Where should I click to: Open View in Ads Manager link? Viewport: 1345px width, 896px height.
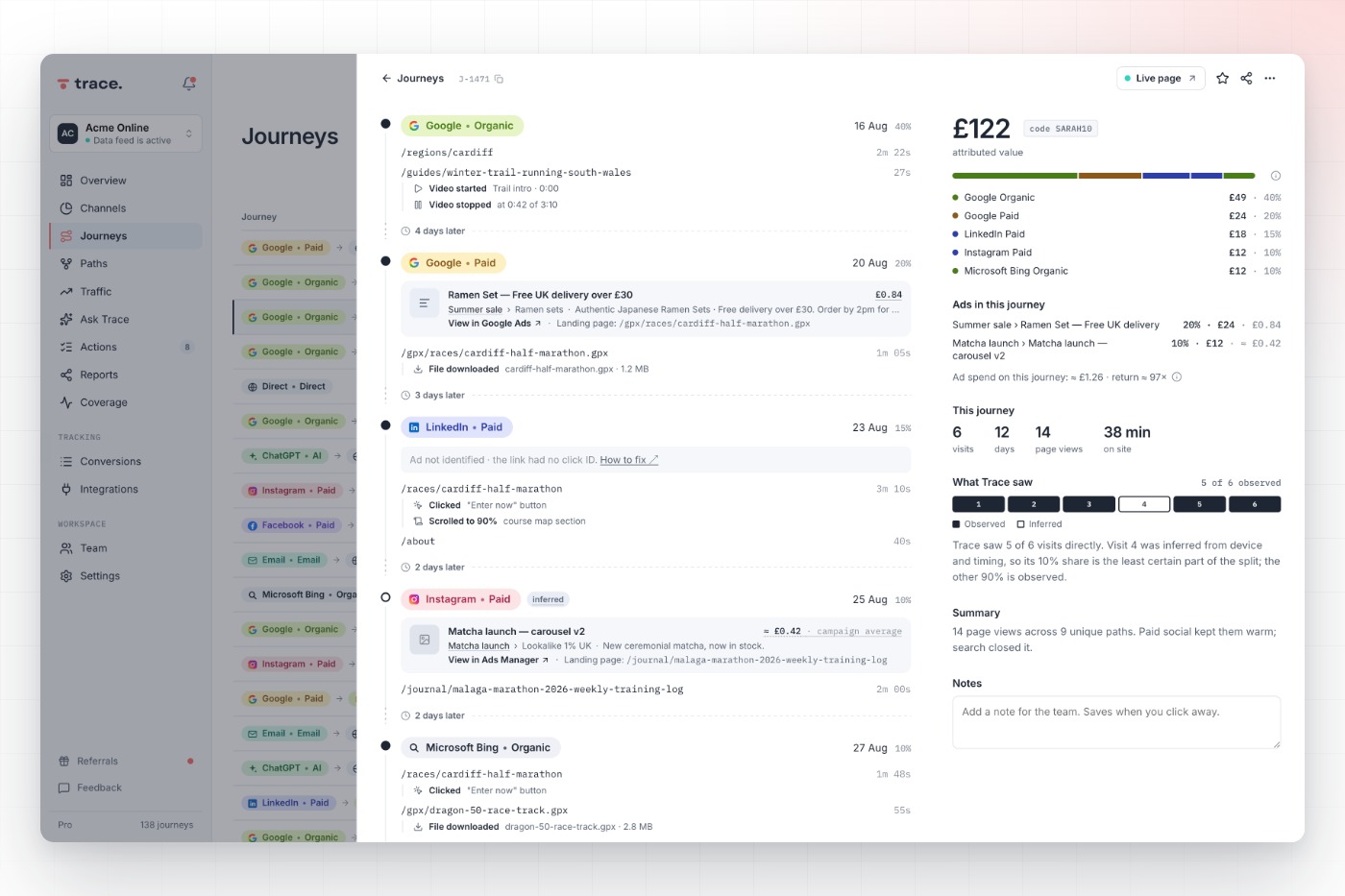pos(499,661)
